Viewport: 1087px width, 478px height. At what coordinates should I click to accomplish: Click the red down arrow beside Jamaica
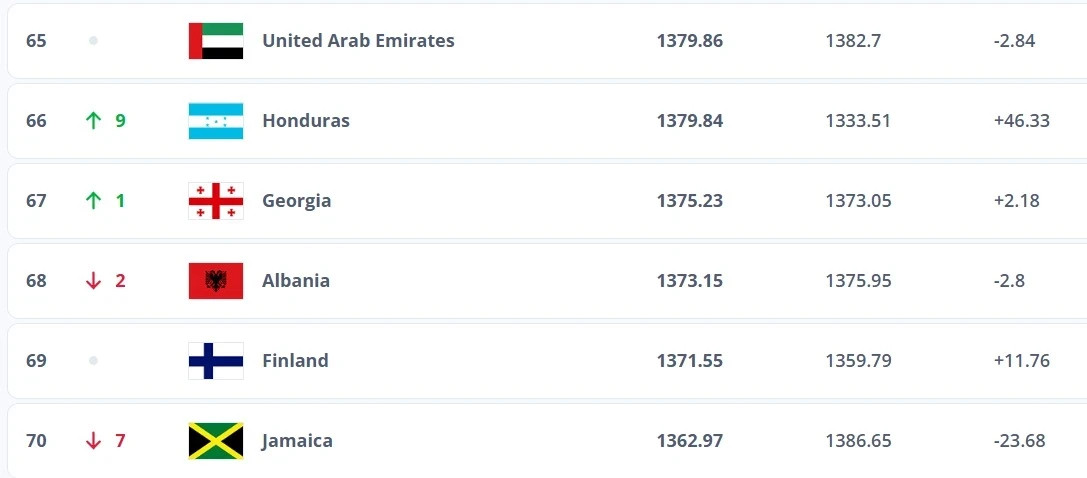coord(93,441)
